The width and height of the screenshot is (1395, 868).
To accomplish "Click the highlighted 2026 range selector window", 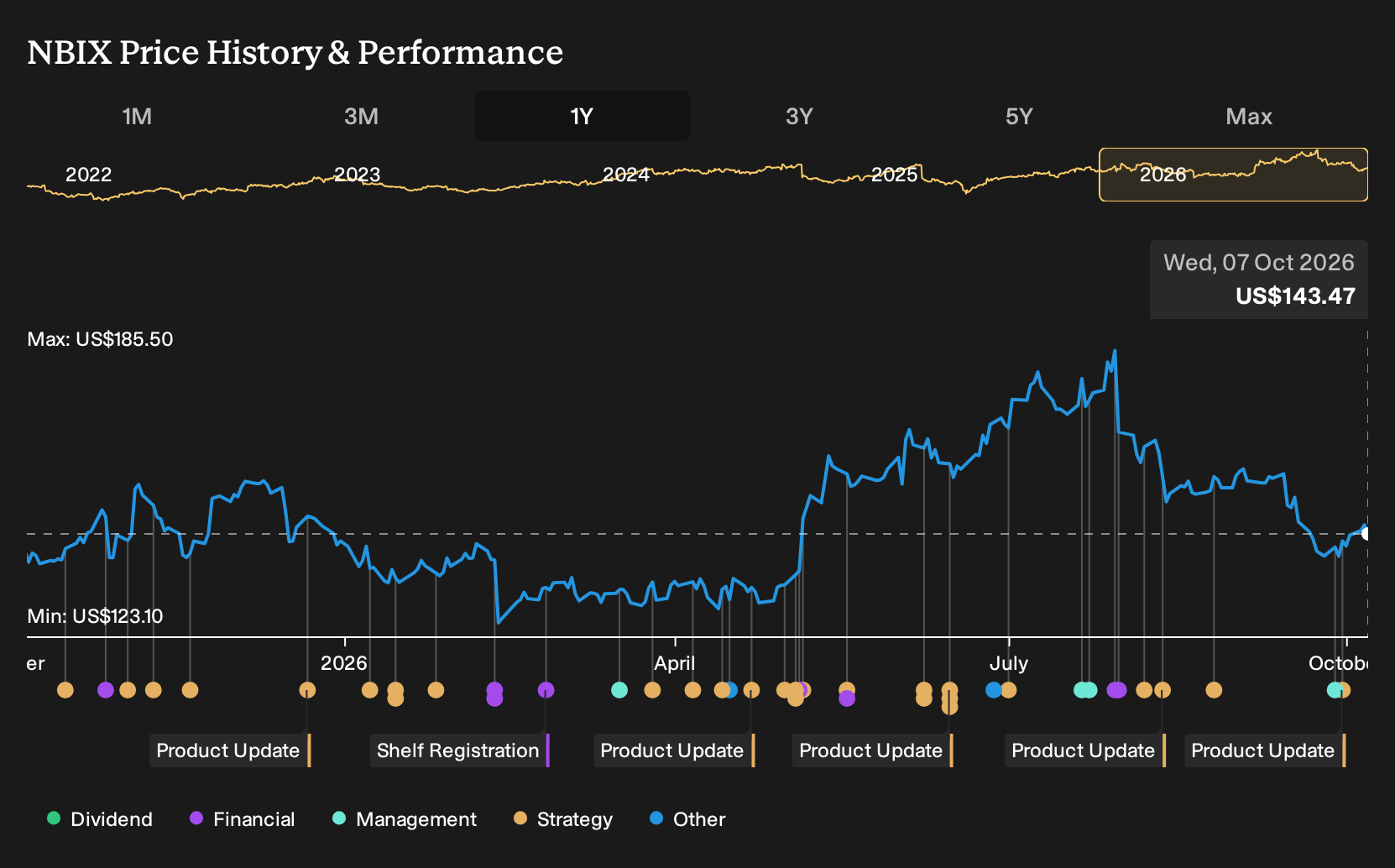I will point(1233,175).
